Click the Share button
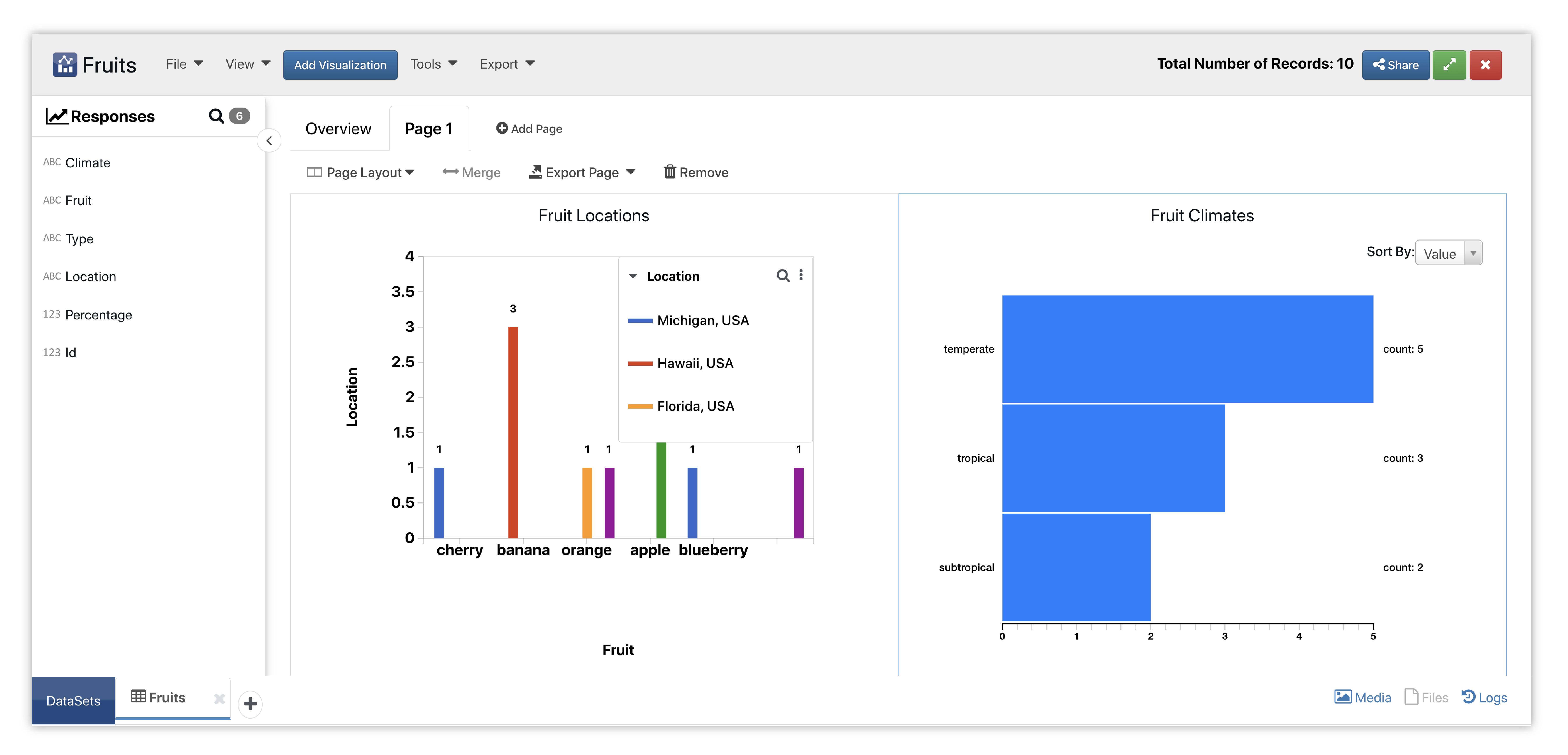The height and width of the screenshot is (755, 1568). [1395, 65]
